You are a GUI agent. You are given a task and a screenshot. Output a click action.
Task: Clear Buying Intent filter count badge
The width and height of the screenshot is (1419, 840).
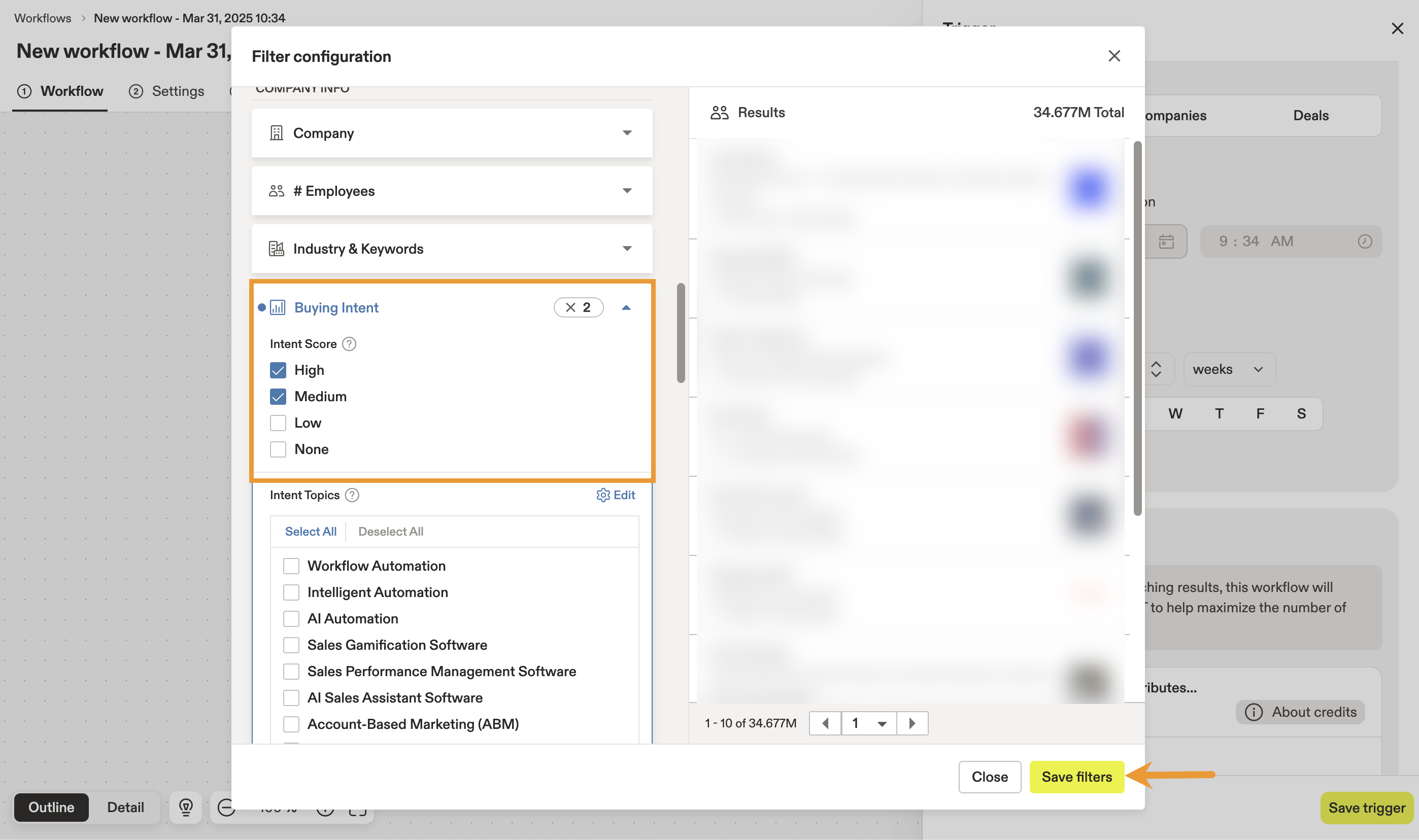coord(571,307)
